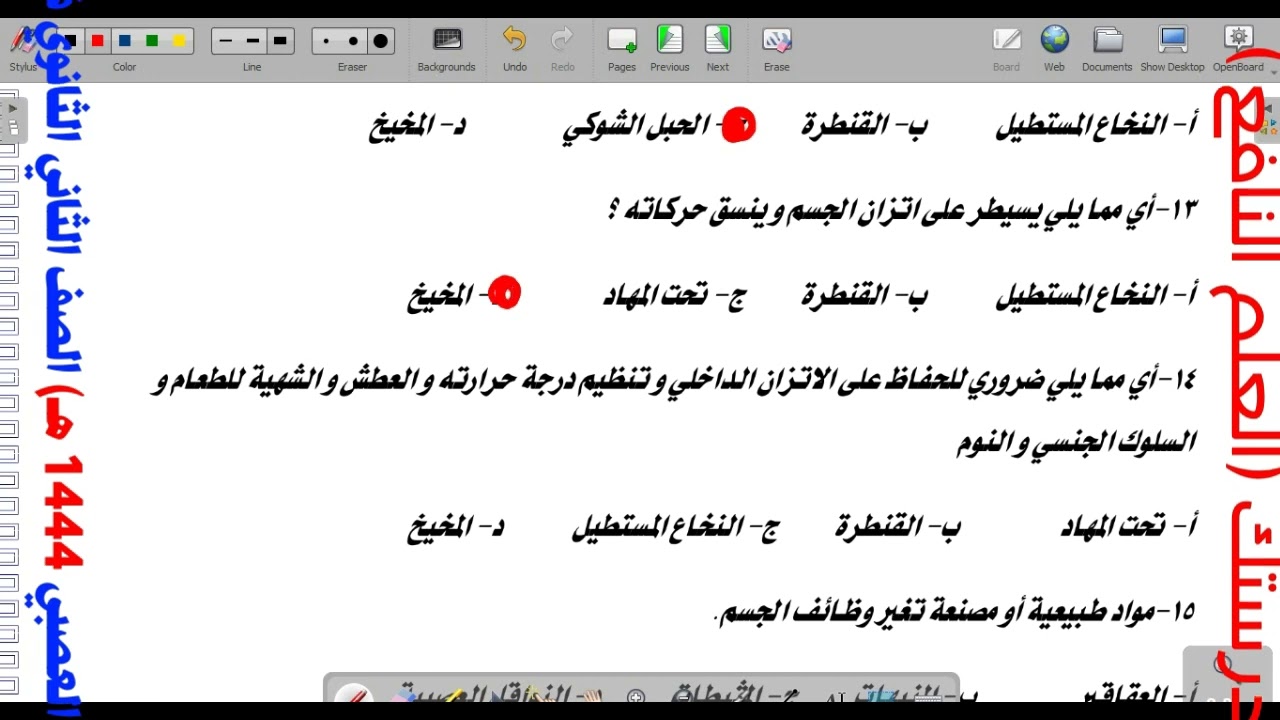Open the OpenBoard settings menu
The width and height of the screenshot is (1280, 720).
pos(1238,49)
